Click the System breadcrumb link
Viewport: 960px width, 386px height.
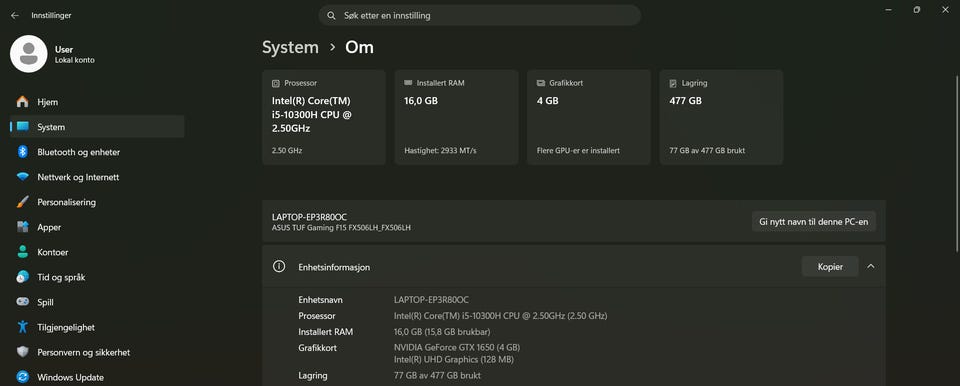click(290, 47)
